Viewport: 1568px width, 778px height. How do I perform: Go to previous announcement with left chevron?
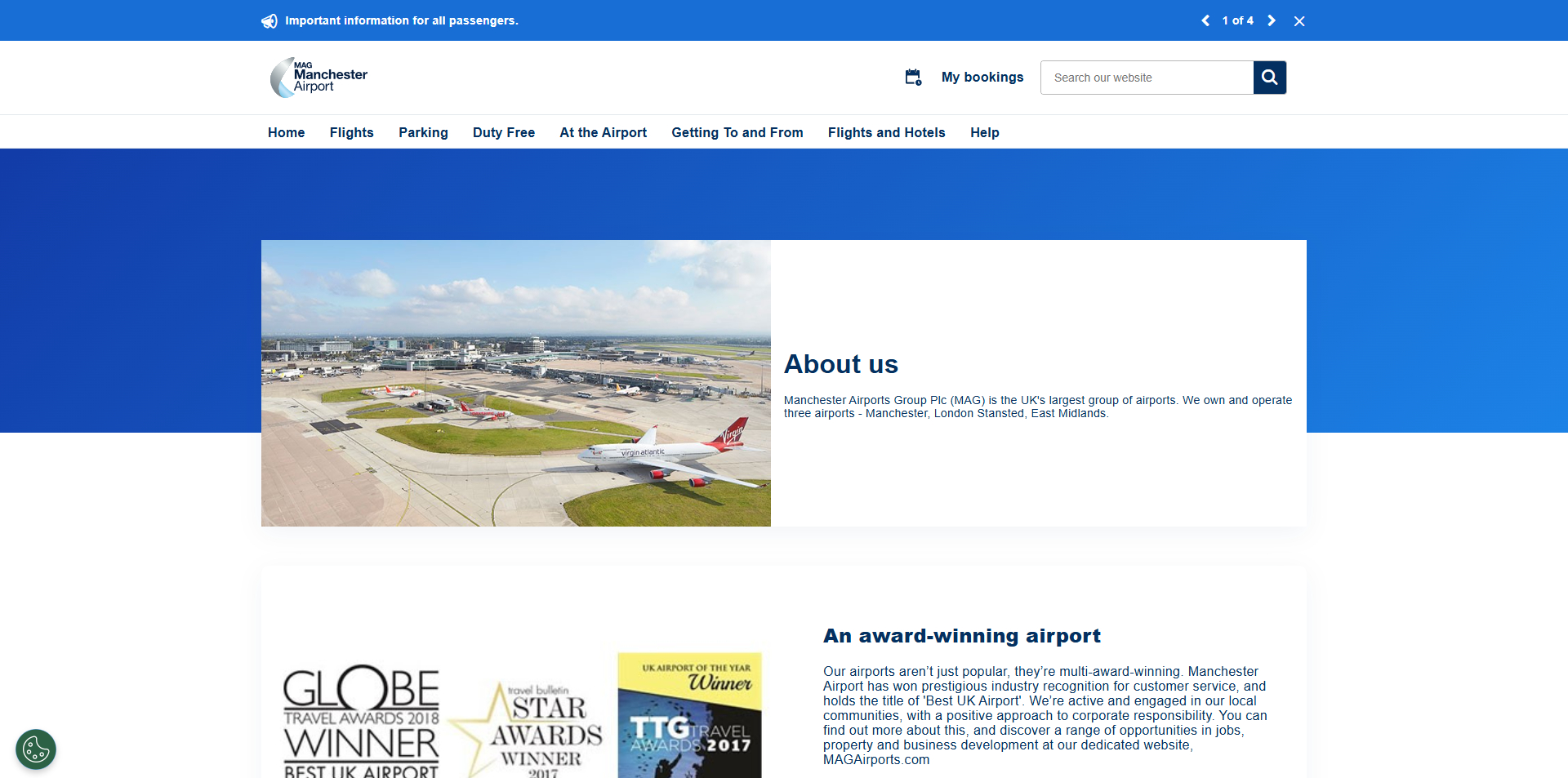click(x=1205, y=20)
